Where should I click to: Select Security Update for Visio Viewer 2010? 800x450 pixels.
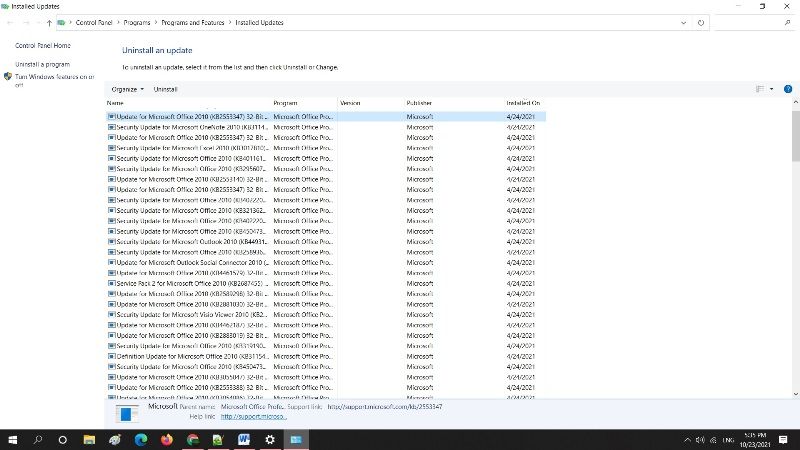(326, 315)
